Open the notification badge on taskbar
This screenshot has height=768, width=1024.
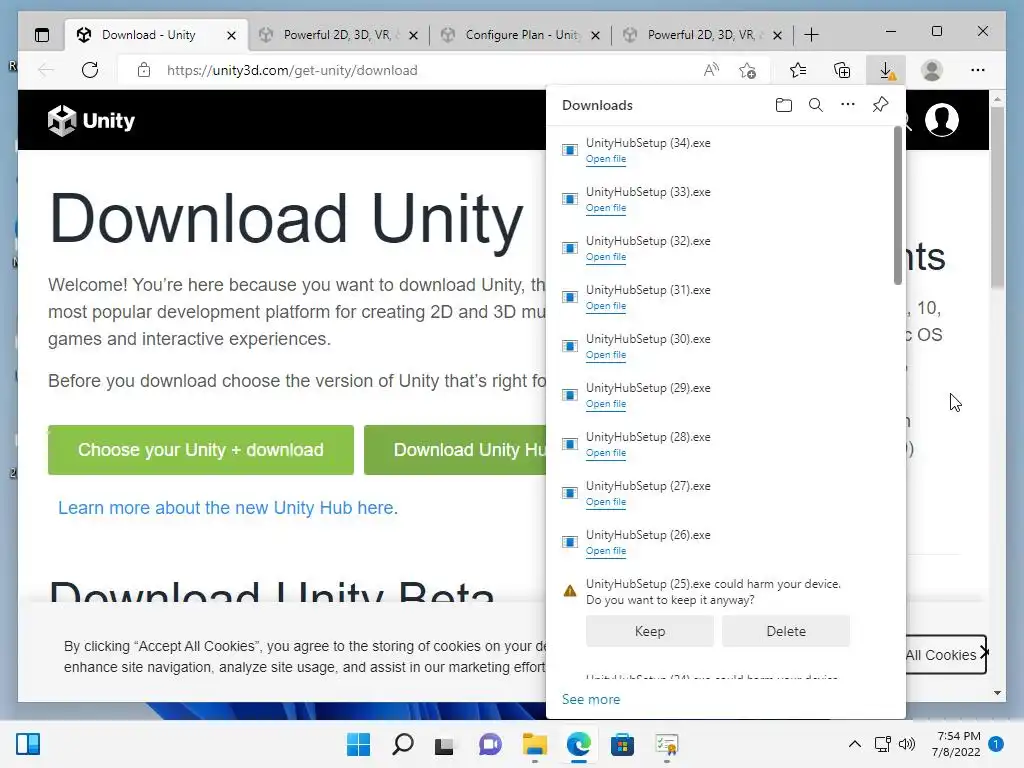click(x=996, y=744)
